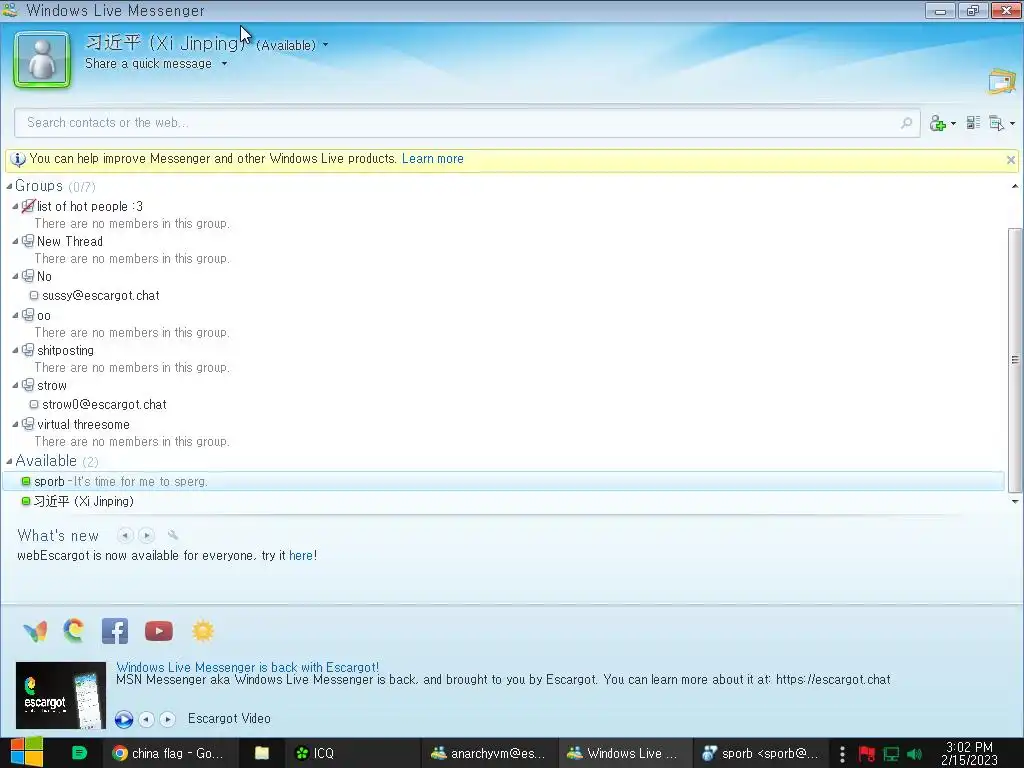The width and height of the screenshot is (1024, 768).
Task: Click the volume speaker tray icon
Action: [914, 754]
